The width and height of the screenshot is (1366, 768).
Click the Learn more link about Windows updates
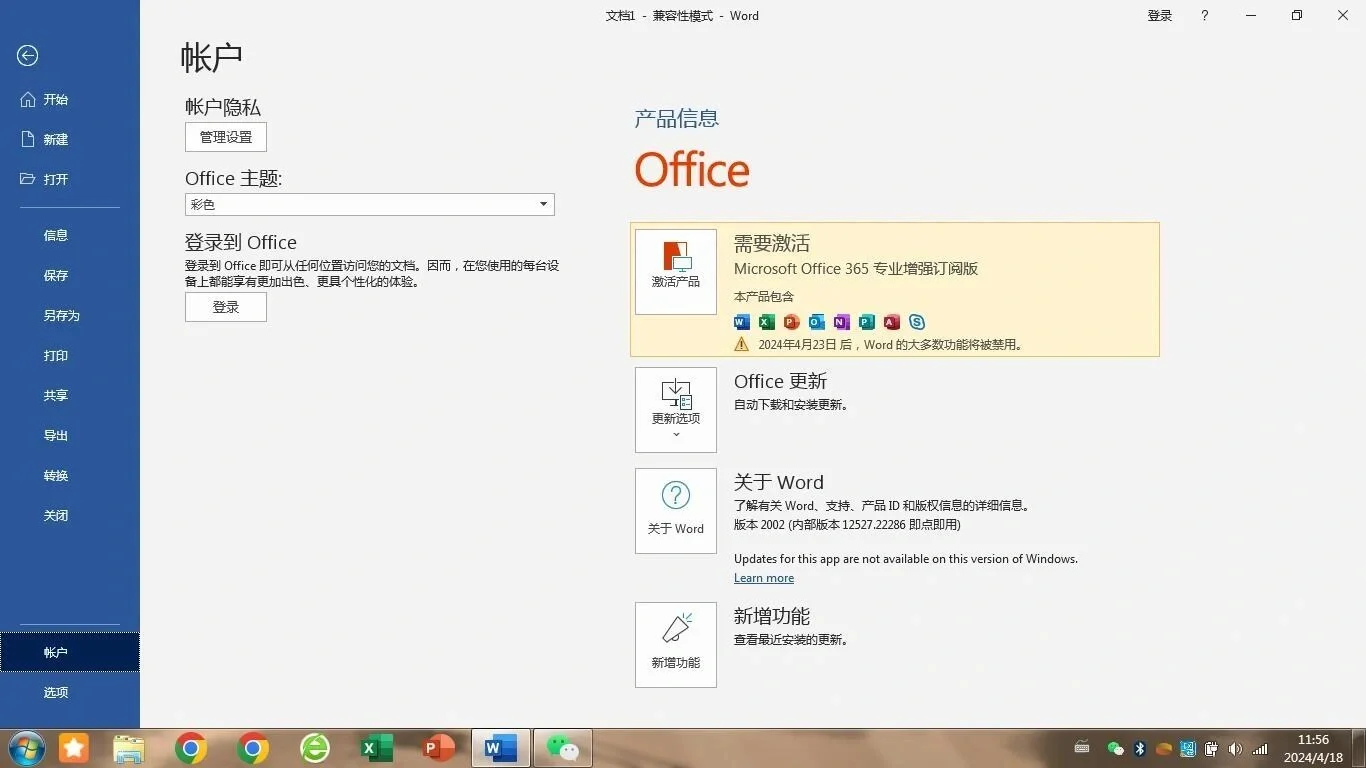[763, 577]
